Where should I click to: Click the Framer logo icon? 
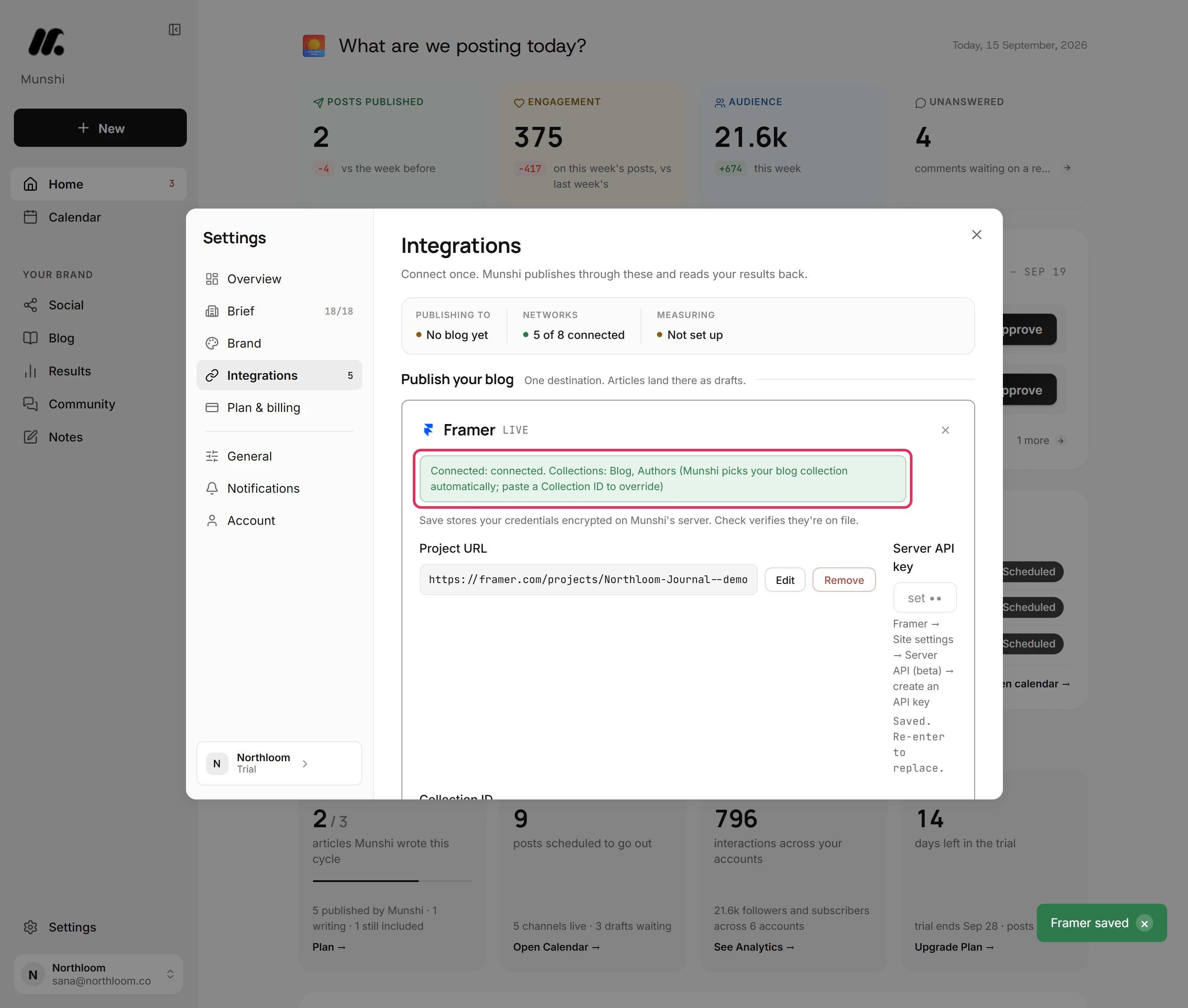point(428,430)
